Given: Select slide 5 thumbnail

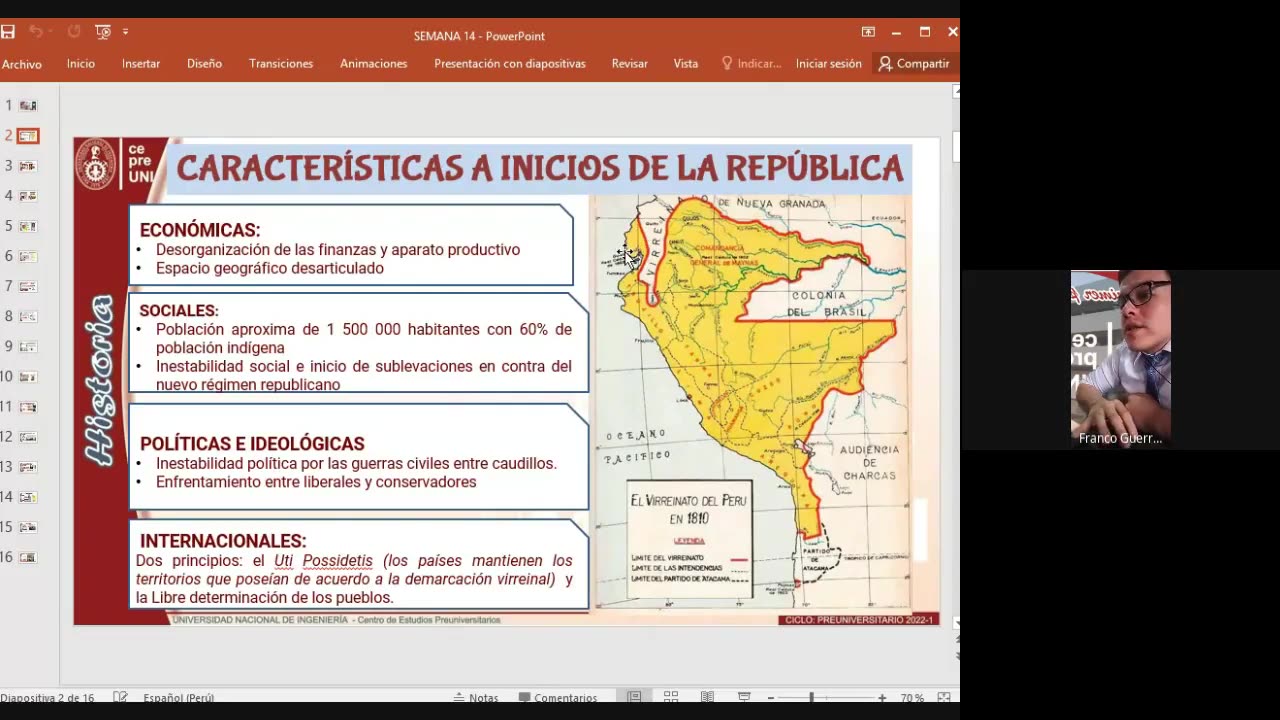Looking at the screenshot, I should (x=28, y=226).
